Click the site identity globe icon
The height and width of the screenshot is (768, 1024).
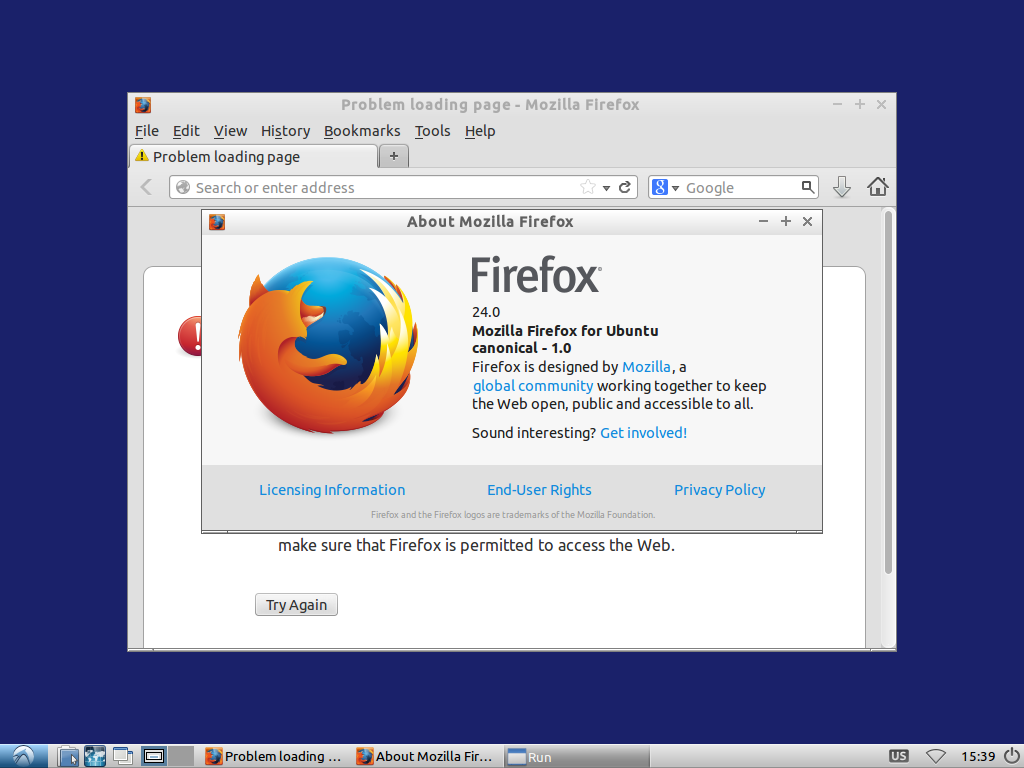183,187
